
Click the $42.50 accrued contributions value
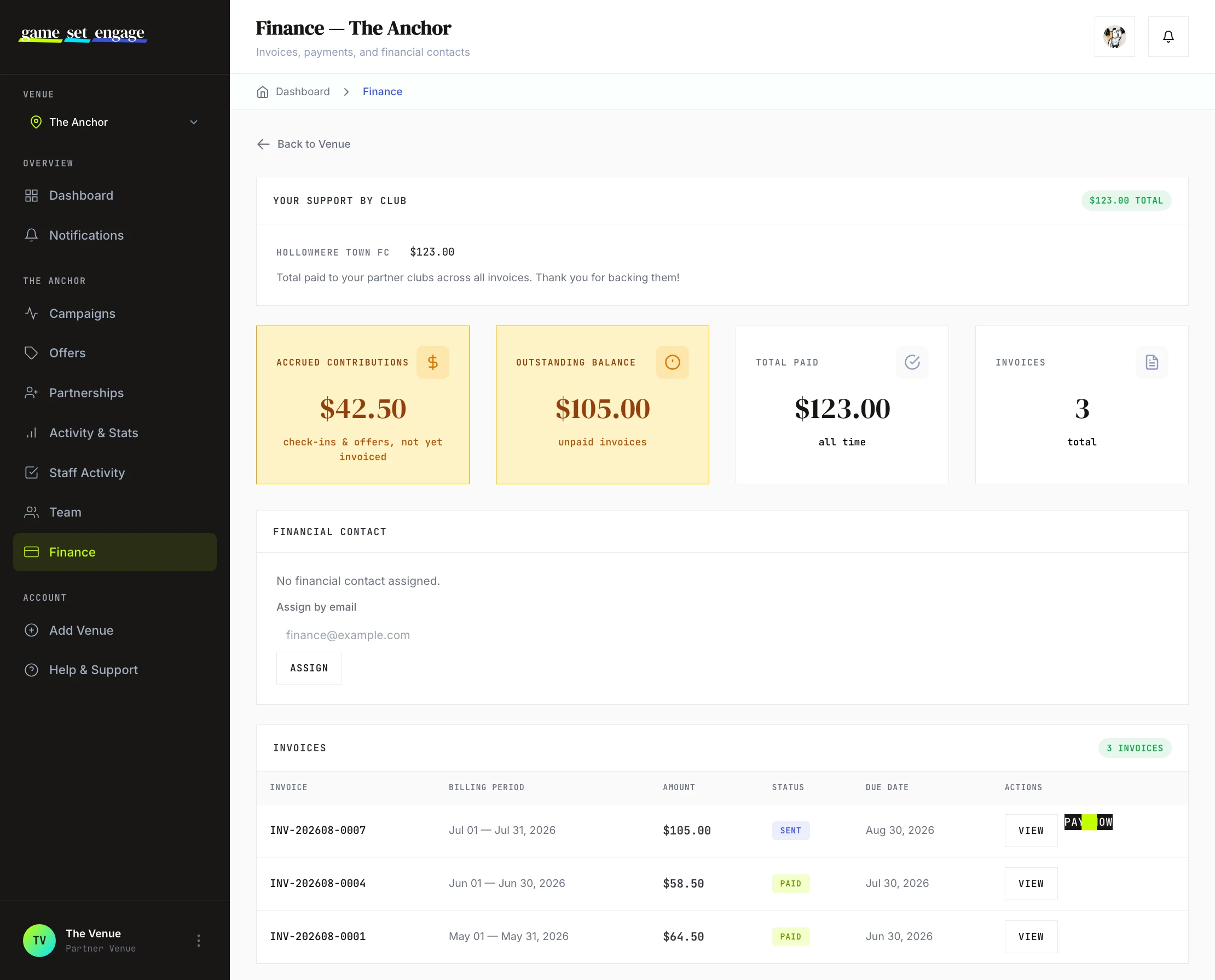point(362,408)
